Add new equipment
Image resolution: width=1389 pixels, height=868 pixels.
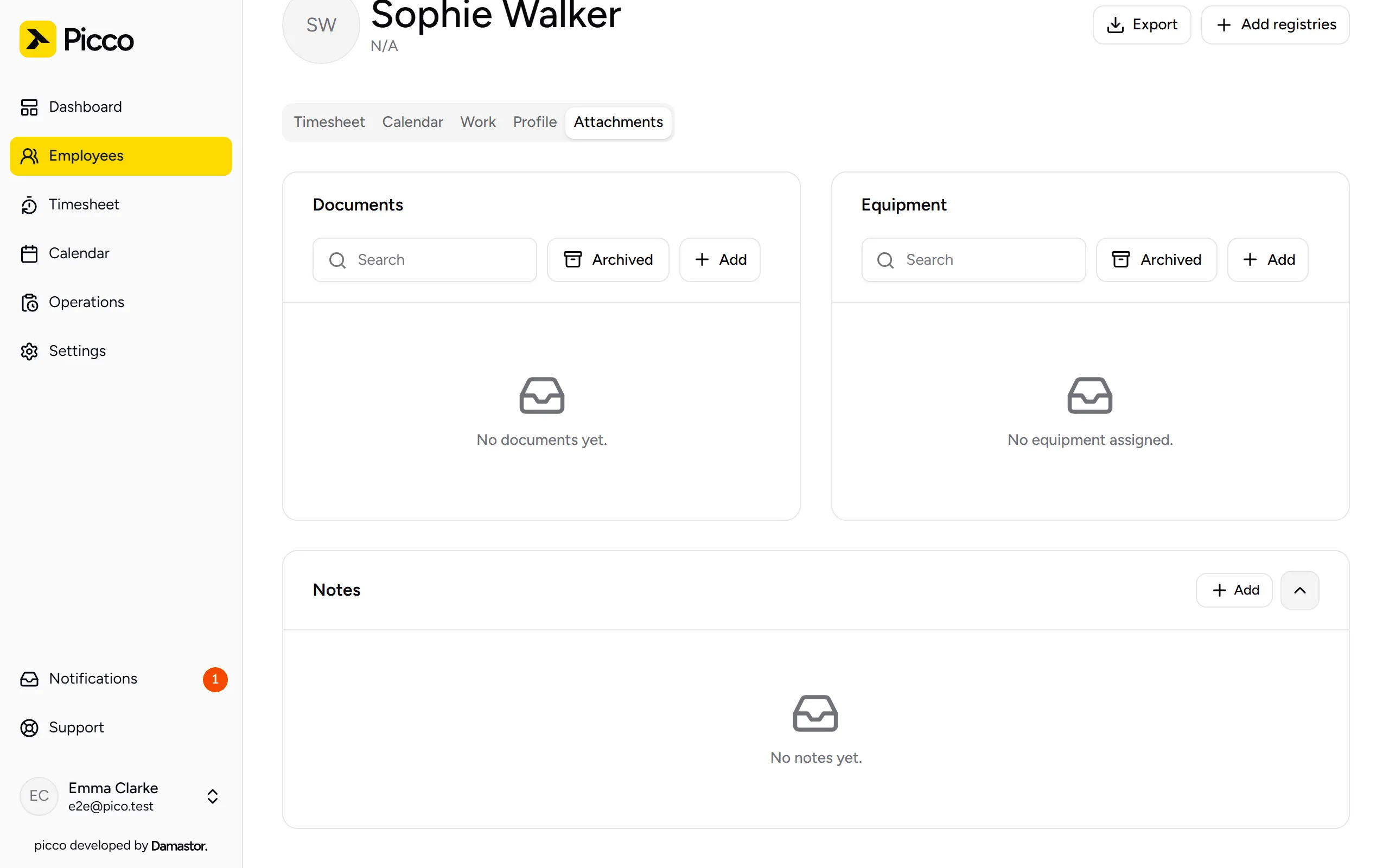1268,260
